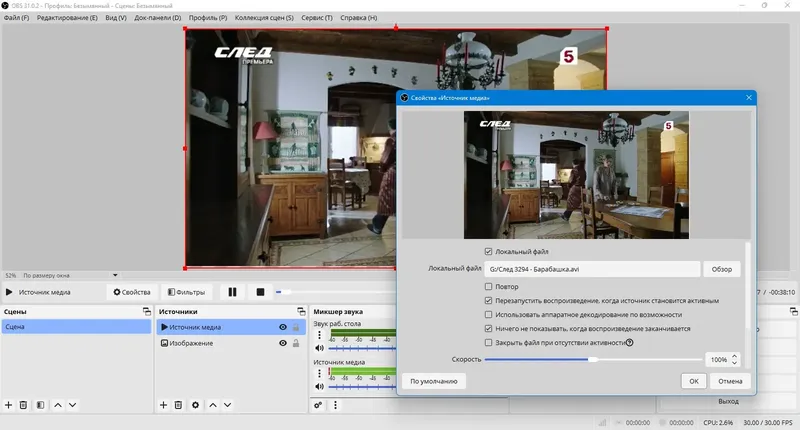
Task: Remove the selected source with the trash icon
Action: coord(178,405)
